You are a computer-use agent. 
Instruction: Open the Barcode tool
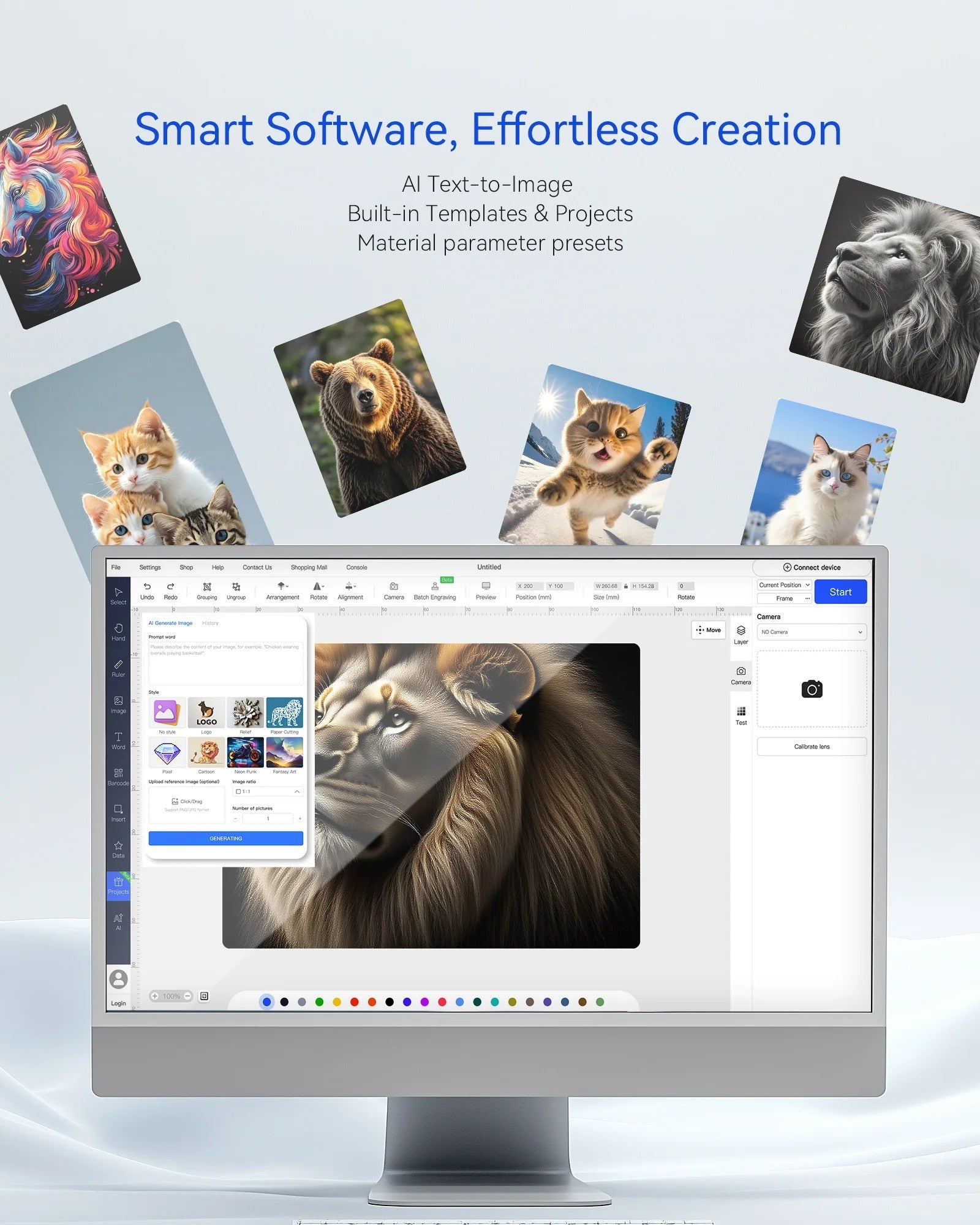(118, 776)
